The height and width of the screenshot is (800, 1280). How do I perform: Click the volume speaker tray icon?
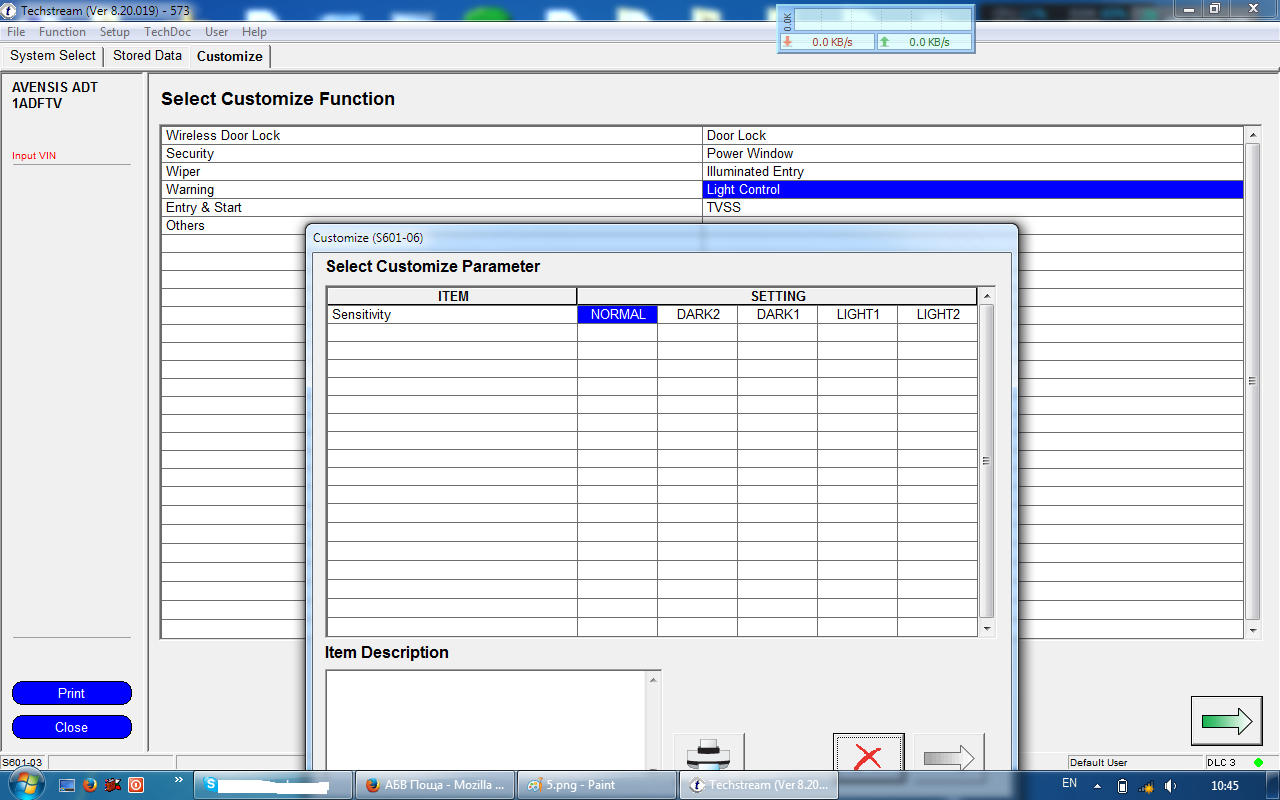pos(1169,786)
